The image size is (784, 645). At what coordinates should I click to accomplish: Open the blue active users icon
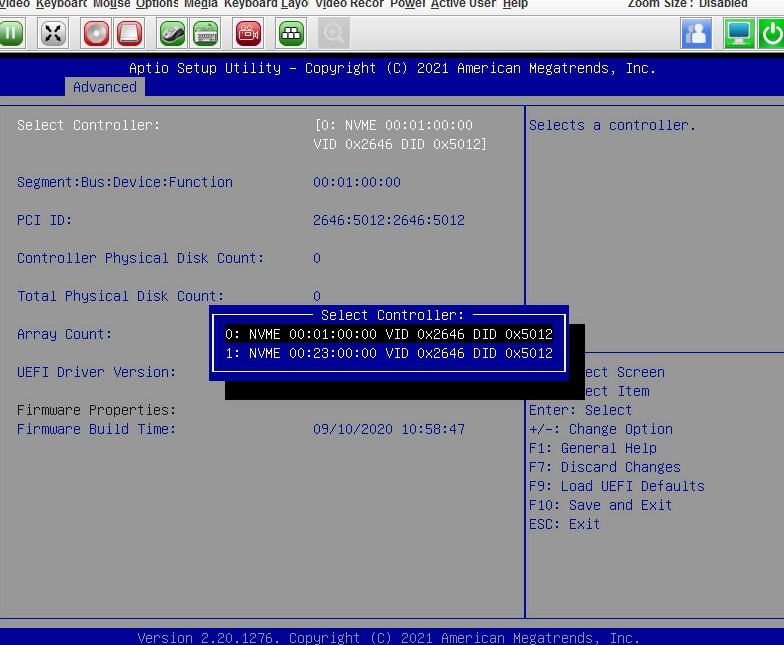pyautogui.click(x=696, y=34)
